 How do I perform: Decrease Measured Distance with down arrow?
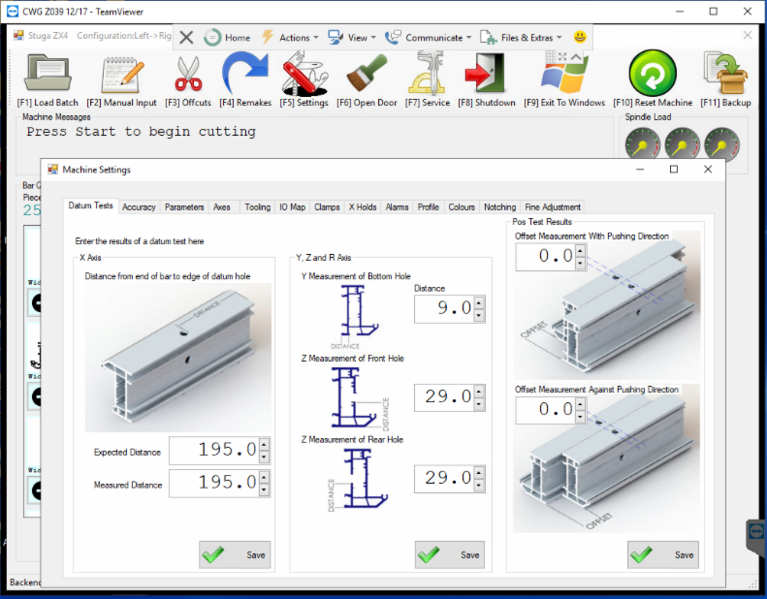coord(264,489)
